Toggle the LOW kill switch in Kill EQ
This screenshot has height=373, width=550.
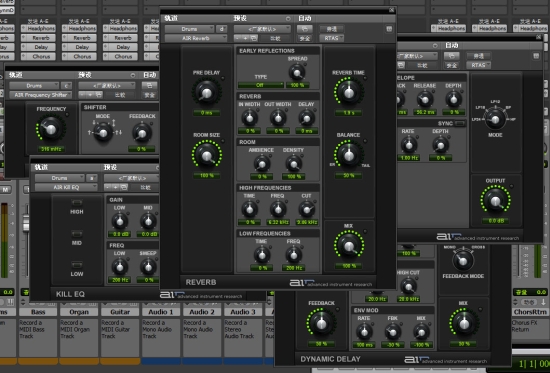pos(77,265)
